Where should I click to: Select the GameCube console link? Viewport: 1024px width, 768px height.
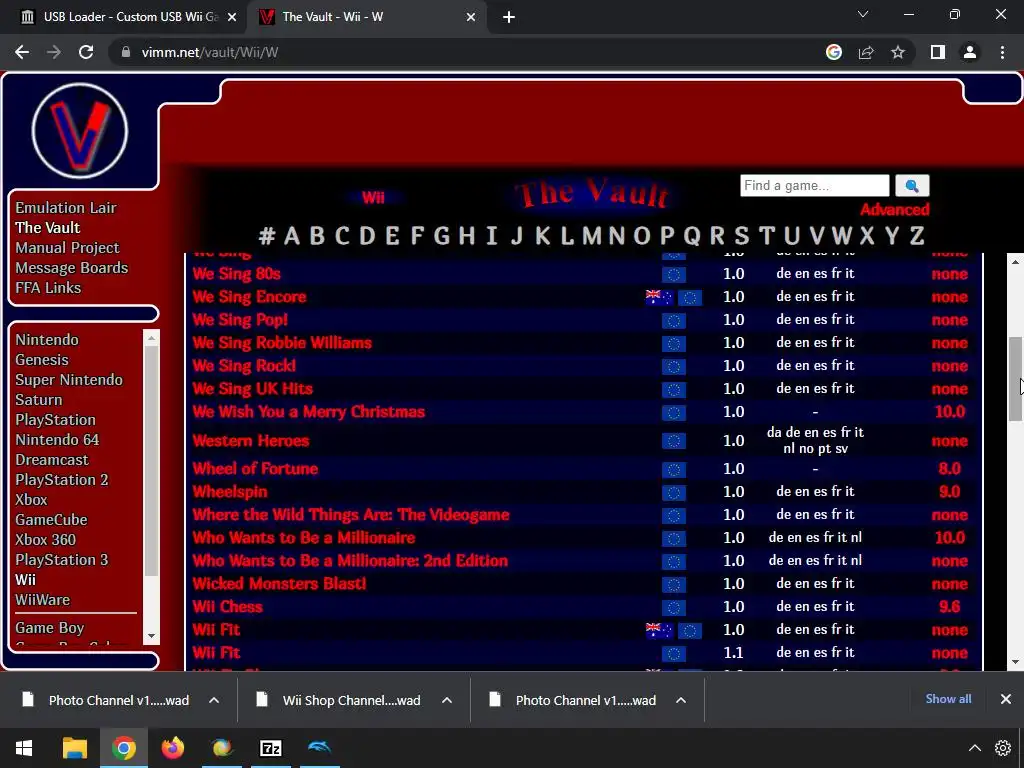pos(52,520)
